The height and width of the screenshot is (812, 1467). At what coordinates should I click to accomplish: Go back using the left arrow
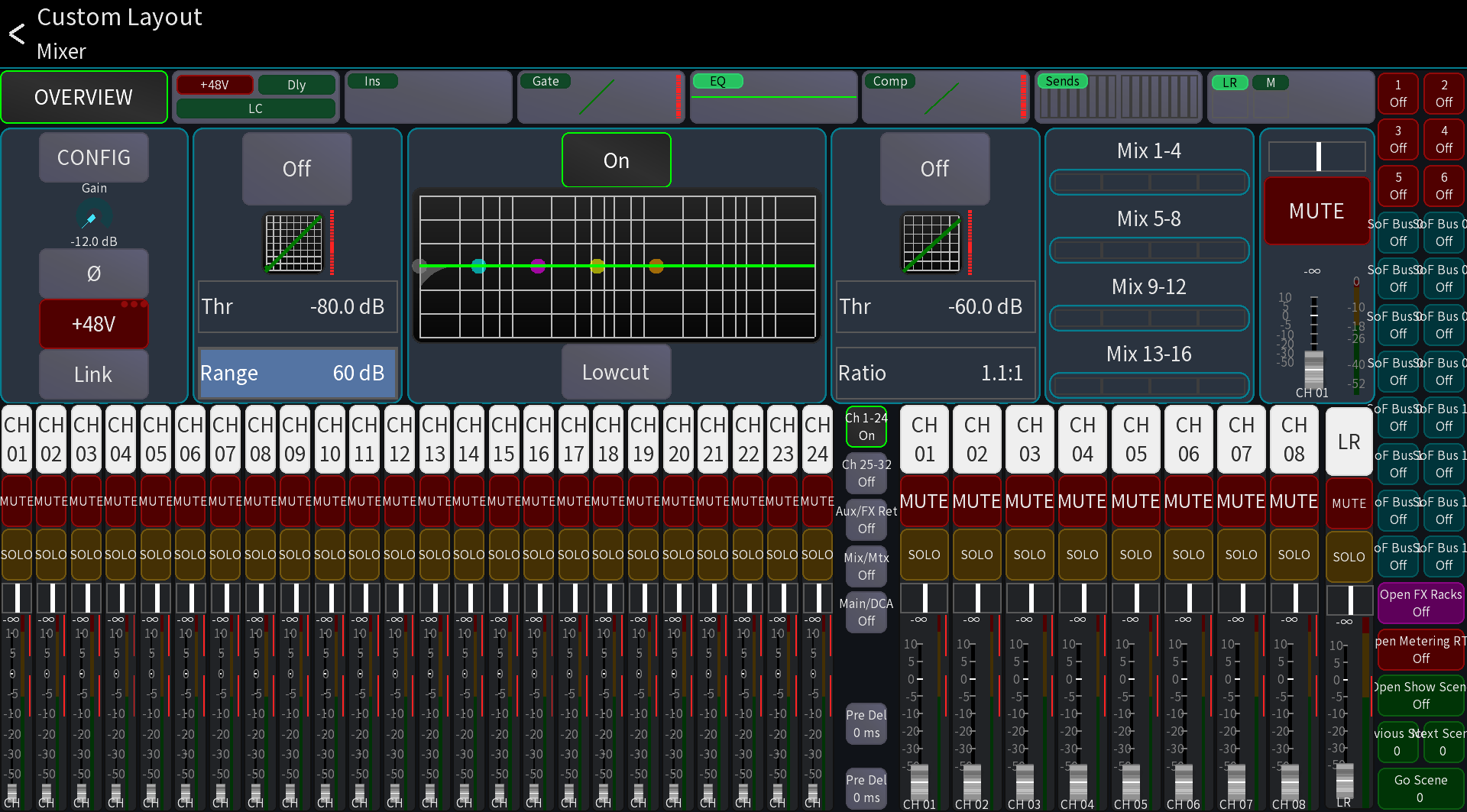click(15, 34)
